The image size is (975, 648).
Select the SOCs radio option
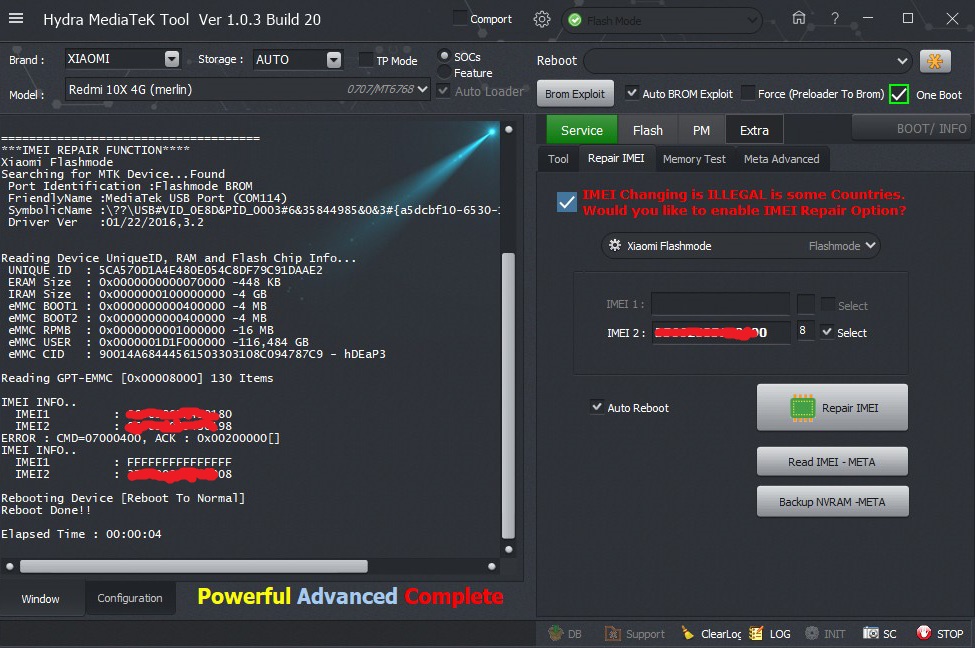(444, 56)
